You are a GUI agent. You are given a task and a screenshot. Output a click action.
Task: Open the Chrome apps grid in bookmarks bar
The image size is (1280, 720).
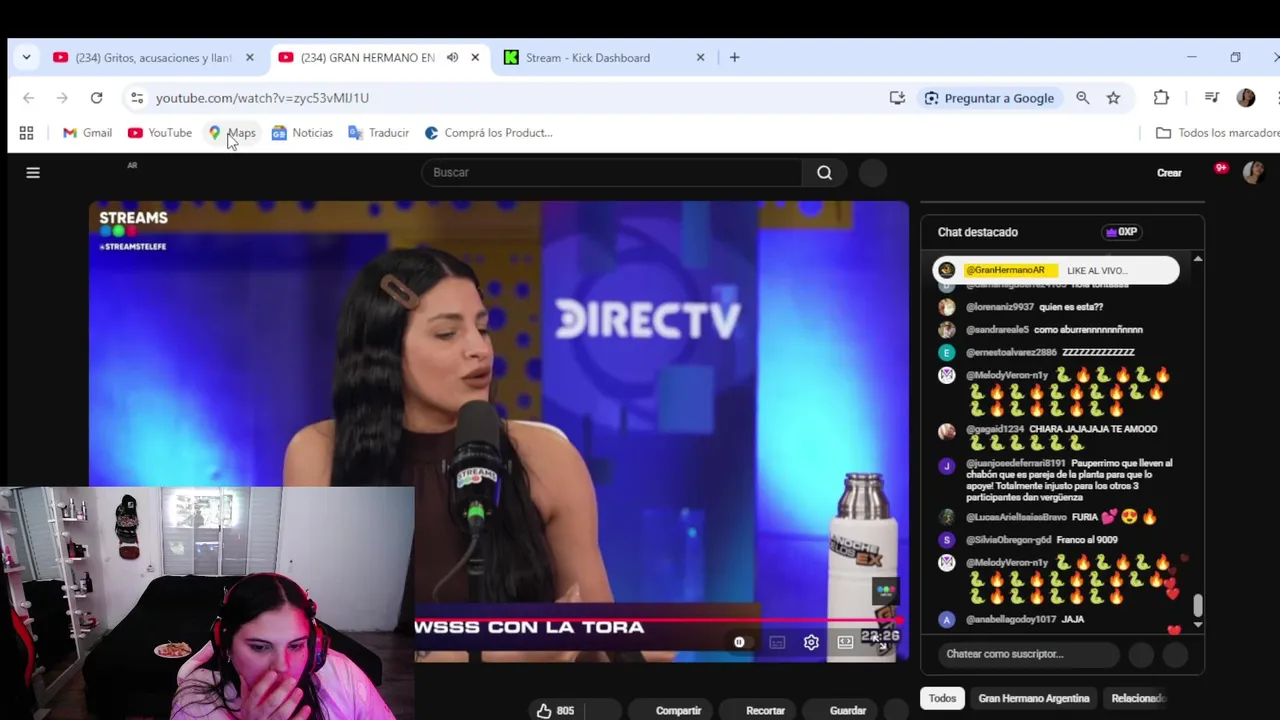[x=27, y=133]
